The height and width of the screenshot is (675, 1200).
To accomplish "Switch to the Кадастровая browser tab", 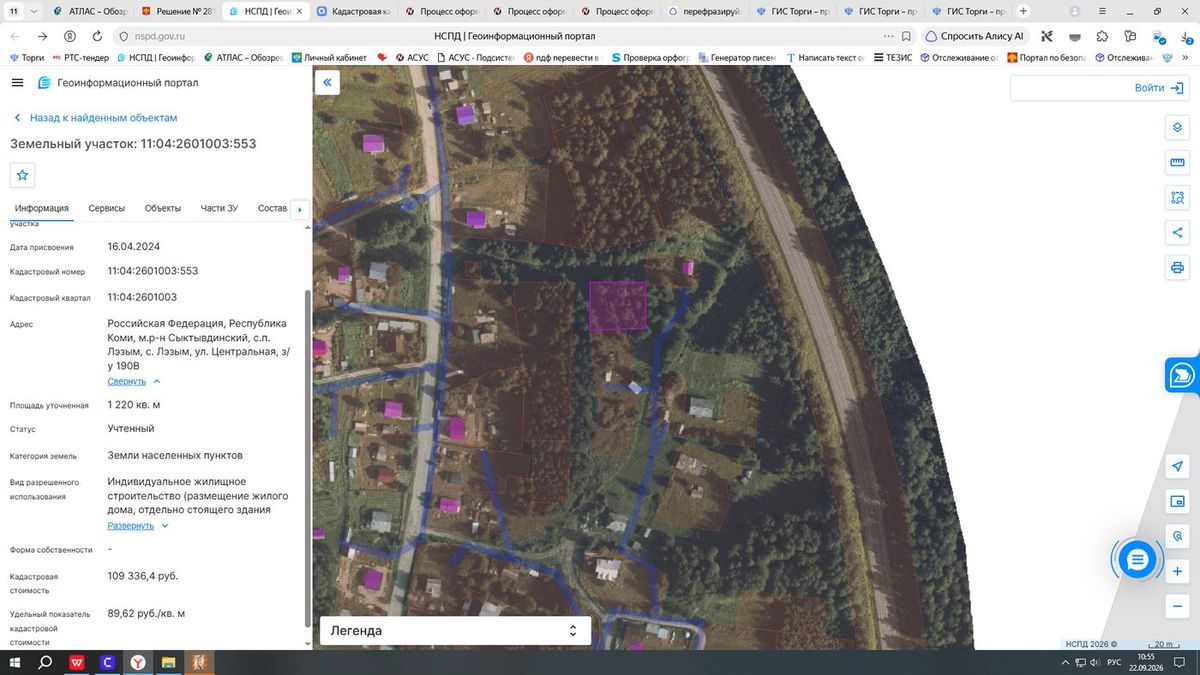I will (x=355, y=11).
